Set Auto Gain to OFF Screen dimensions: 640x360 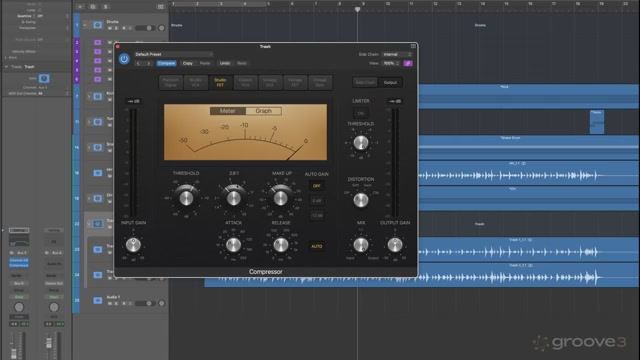click(317, 186)
